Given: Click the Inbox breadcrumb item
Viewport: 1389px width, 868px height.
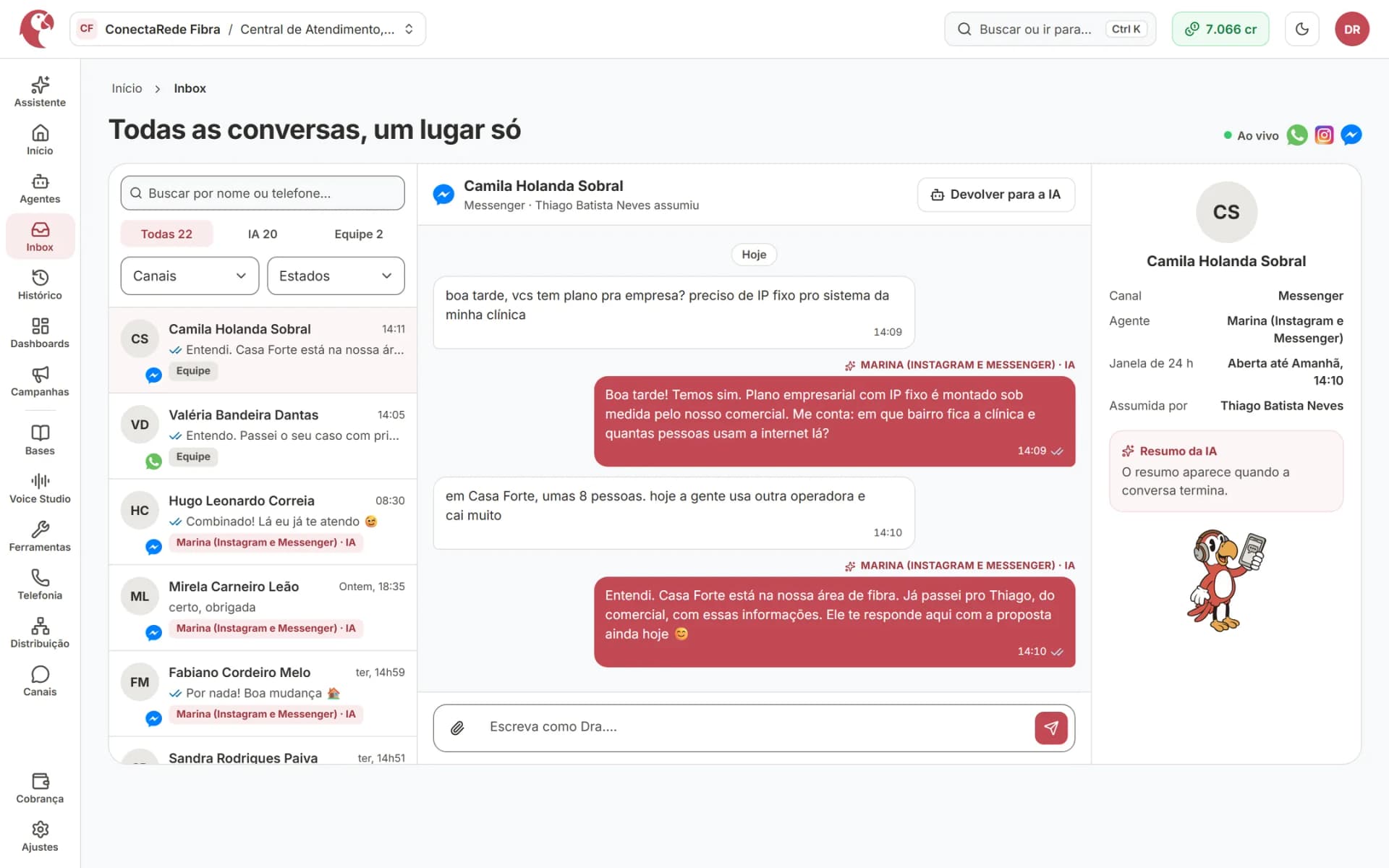Looking at the screenshot, I should (x=190, y=88).
